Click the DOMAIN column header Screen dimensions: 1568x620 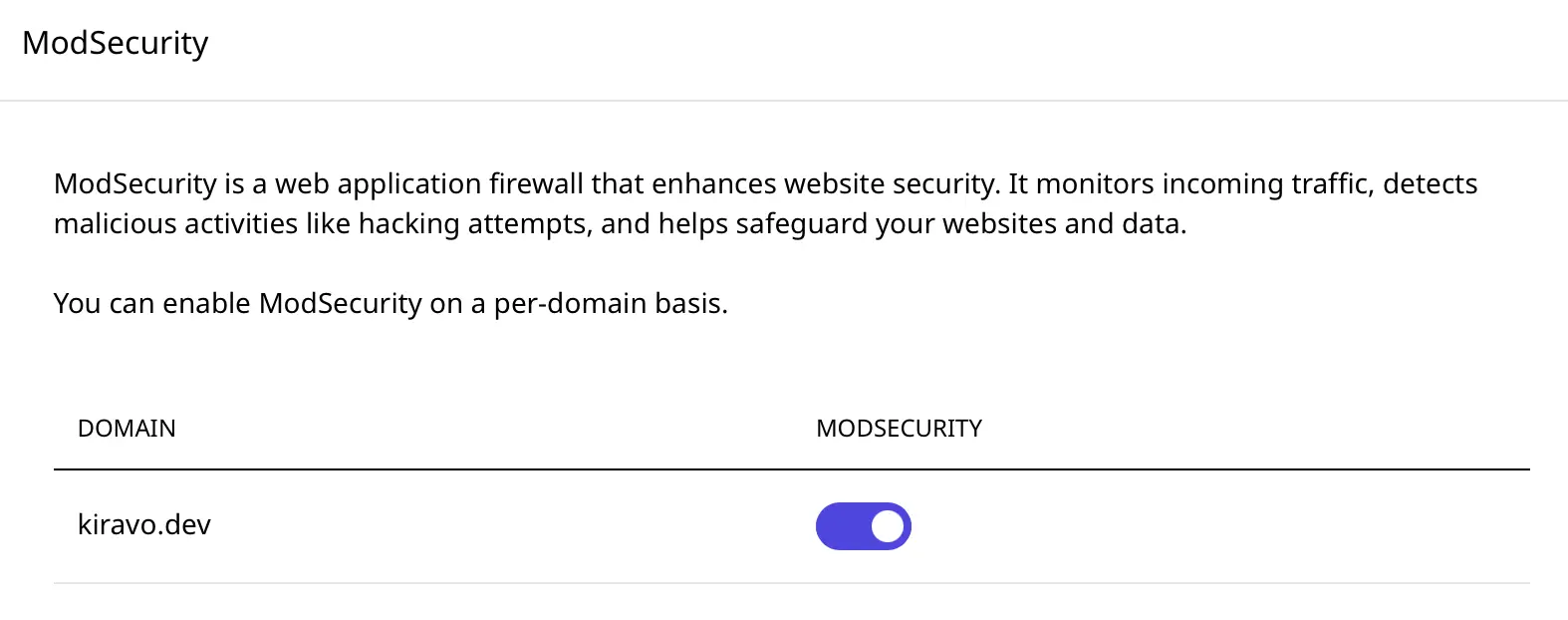tap(127, 429)
